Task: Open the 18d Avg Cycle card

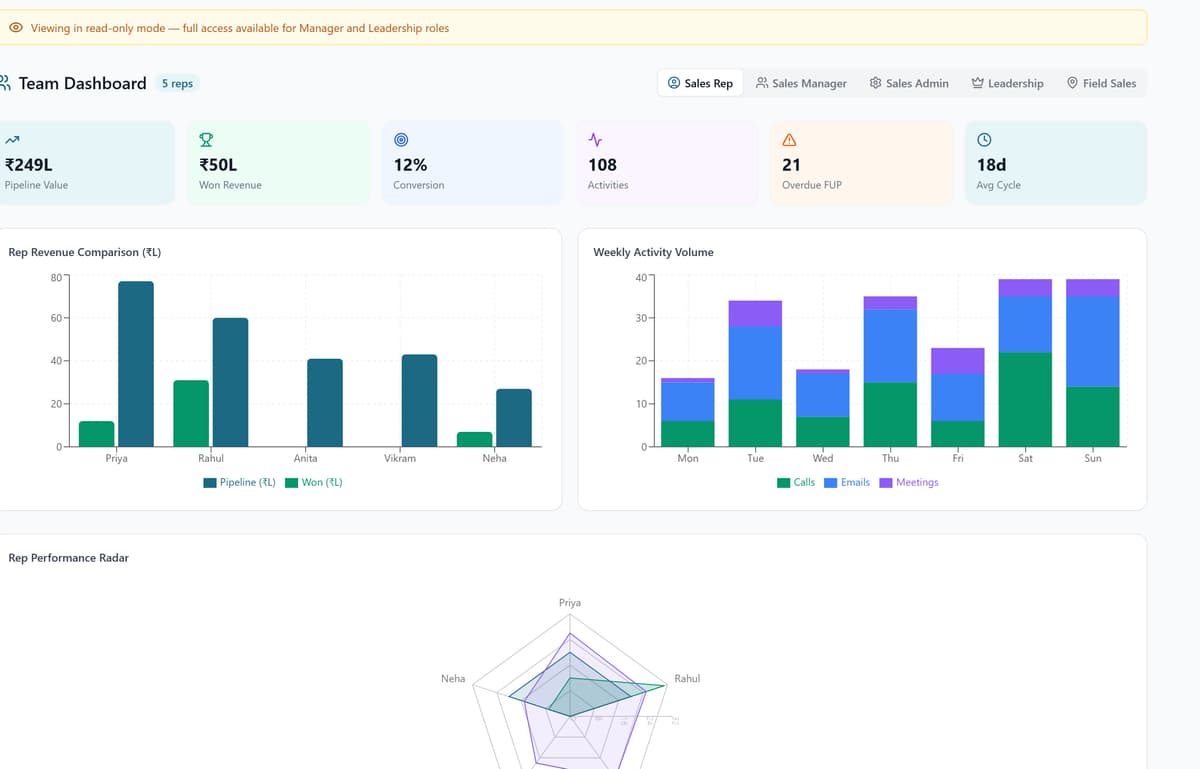Action: point(1055,163)
